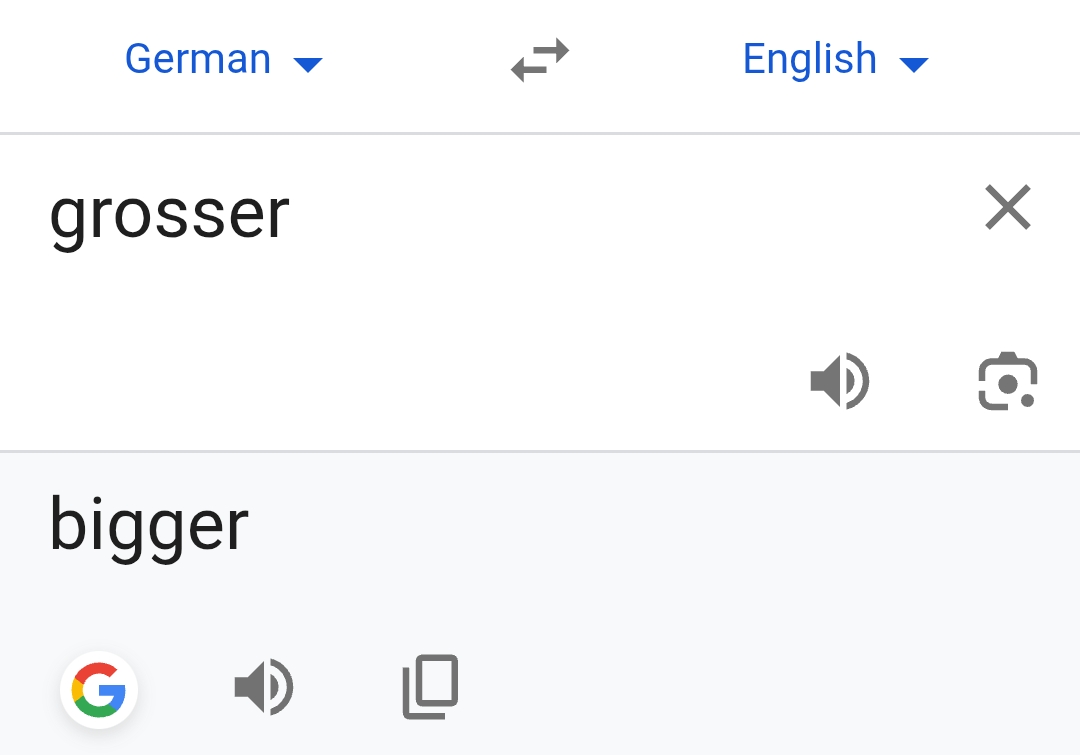Clear the source text with X
Screen dimensions: 1080x755
click(x=1007, y=208)
